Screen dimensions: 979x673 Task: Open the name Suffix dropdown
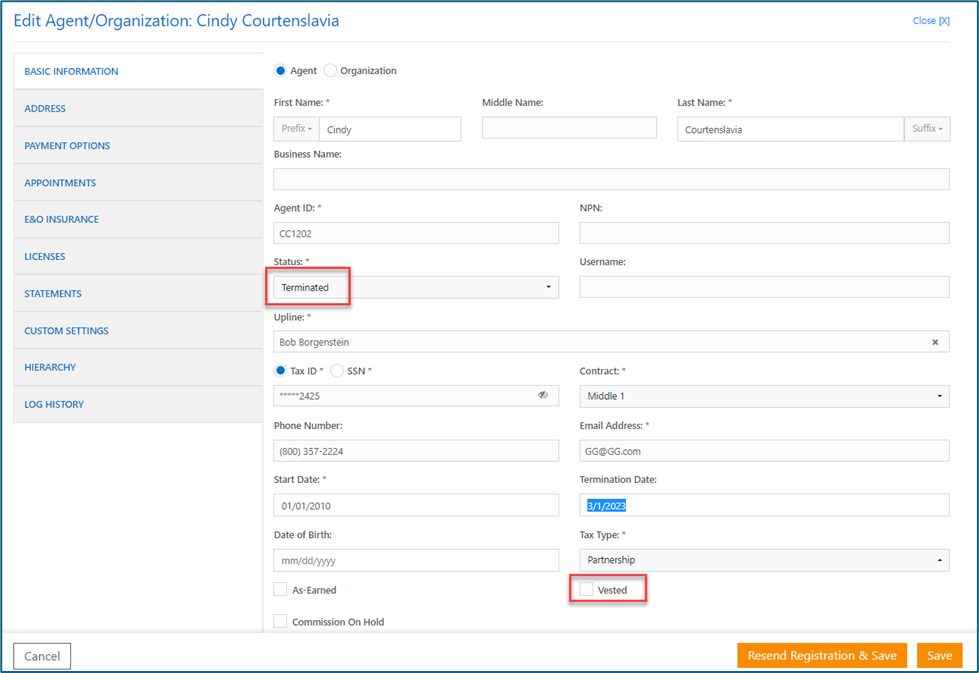[x=926, y=129]
